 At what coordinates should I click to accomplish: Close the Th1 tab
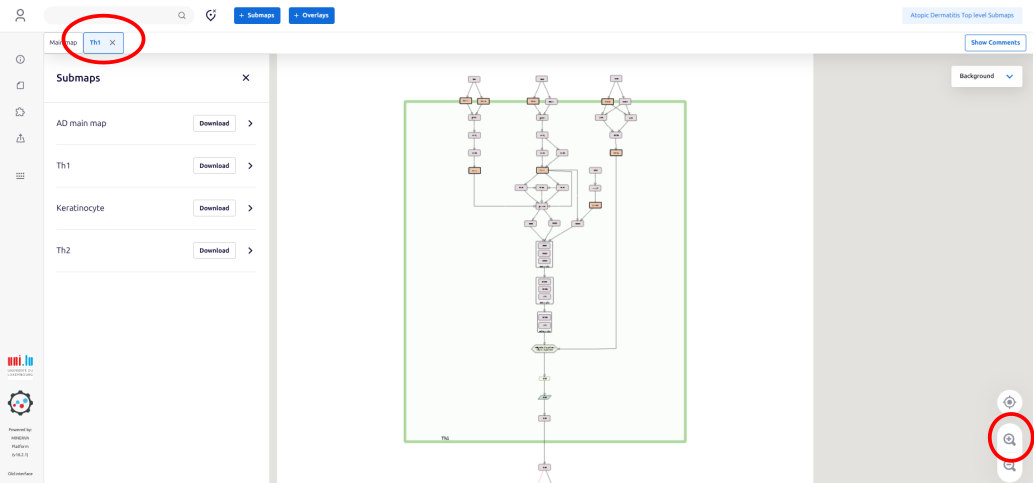(113, 42)
